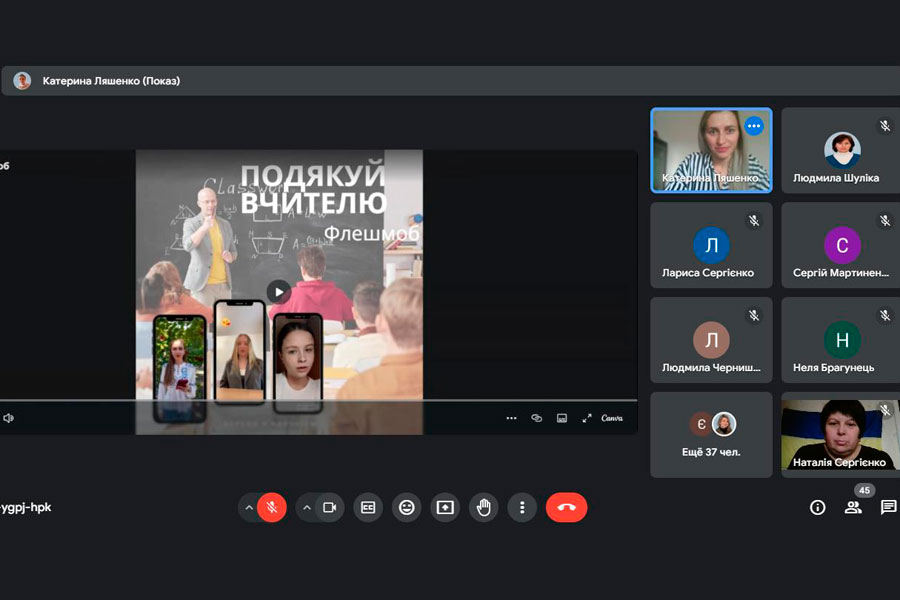900x600 pixels.
Task: Open the chat messages panel
Action: [x=888, y=507]
